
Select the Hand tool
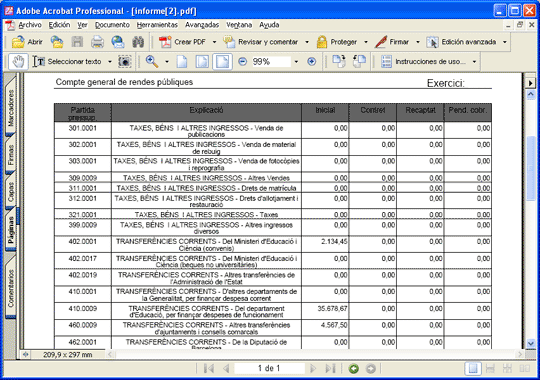18,62
